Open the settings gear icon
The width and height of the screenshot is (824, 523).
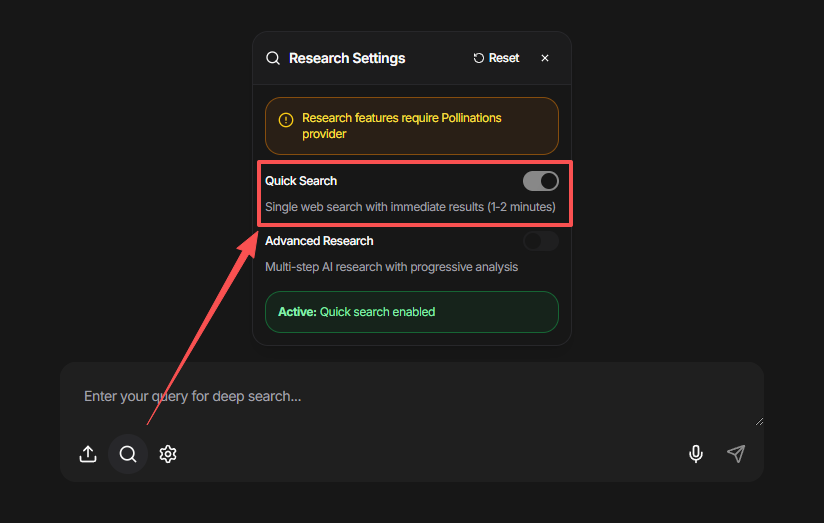168,454
